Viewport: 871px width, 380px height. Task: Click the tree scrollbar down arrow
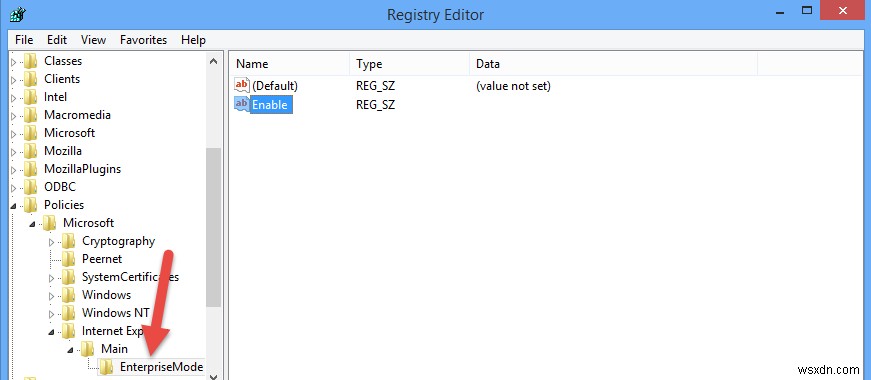click(214, 376)
